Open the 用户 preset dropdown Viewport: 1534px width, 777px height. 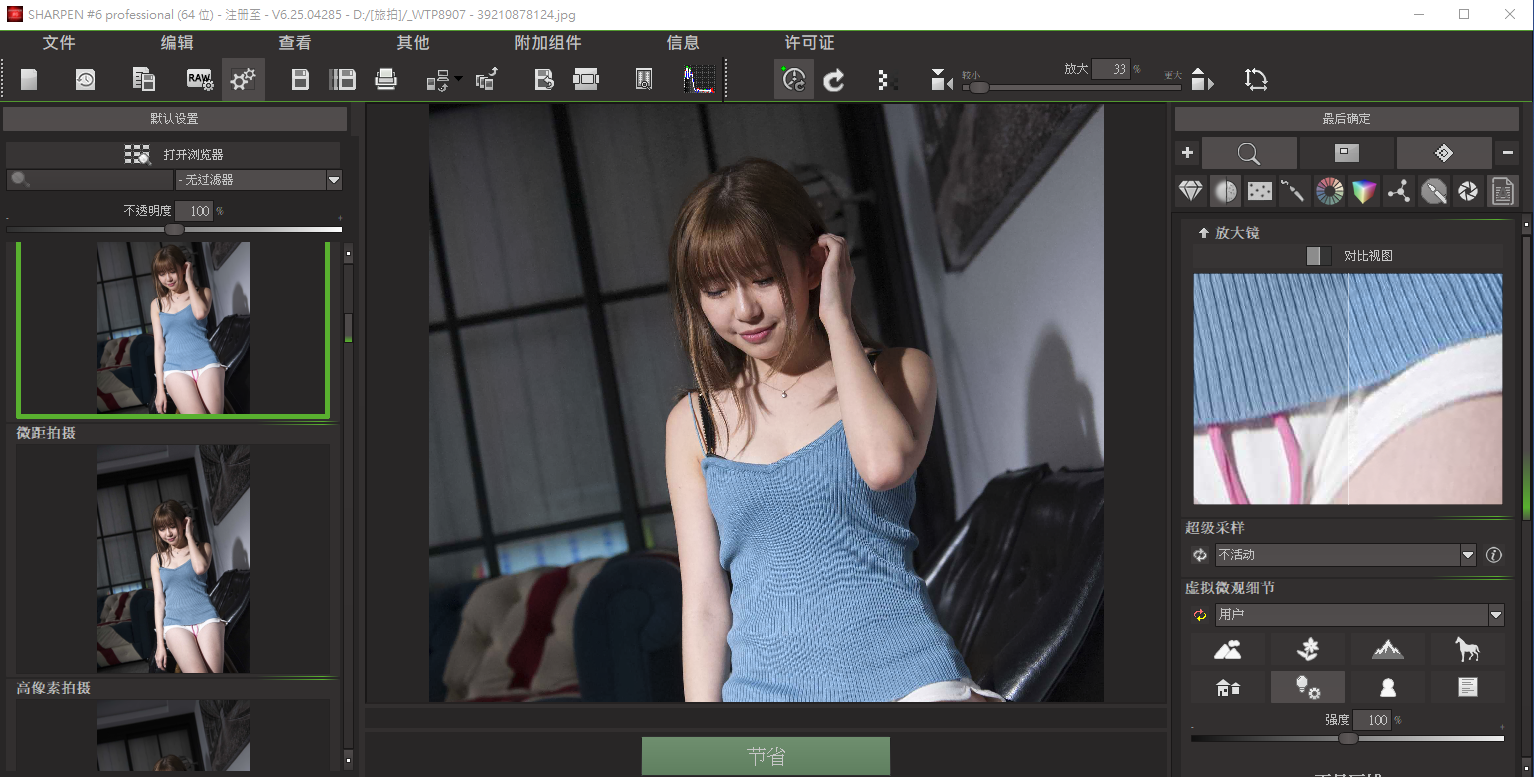1495,615
